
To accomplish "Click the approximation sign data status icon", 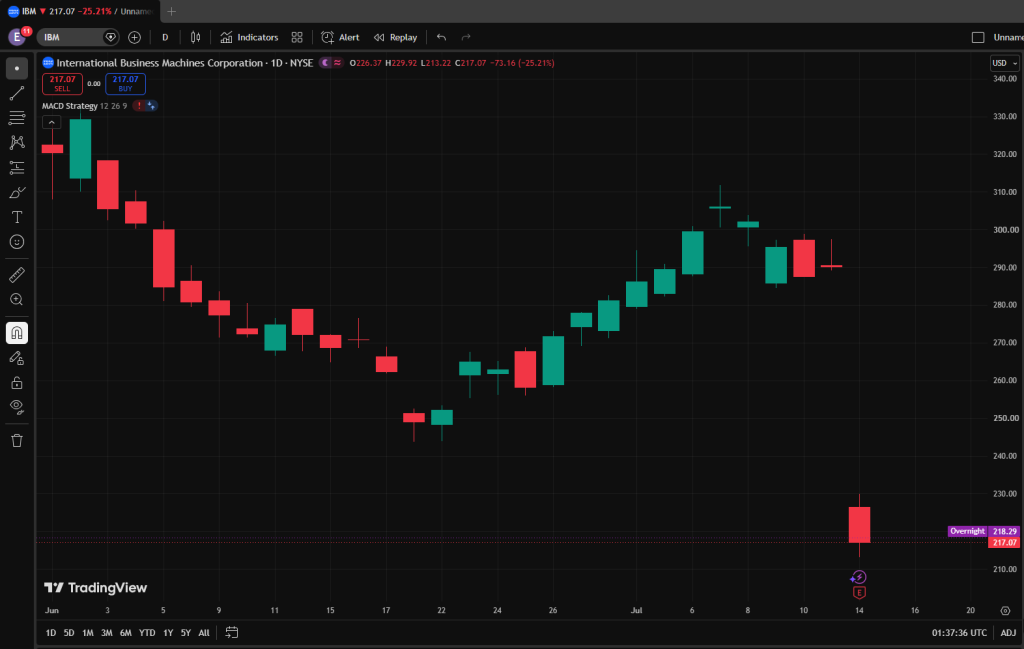I will 338,63.
